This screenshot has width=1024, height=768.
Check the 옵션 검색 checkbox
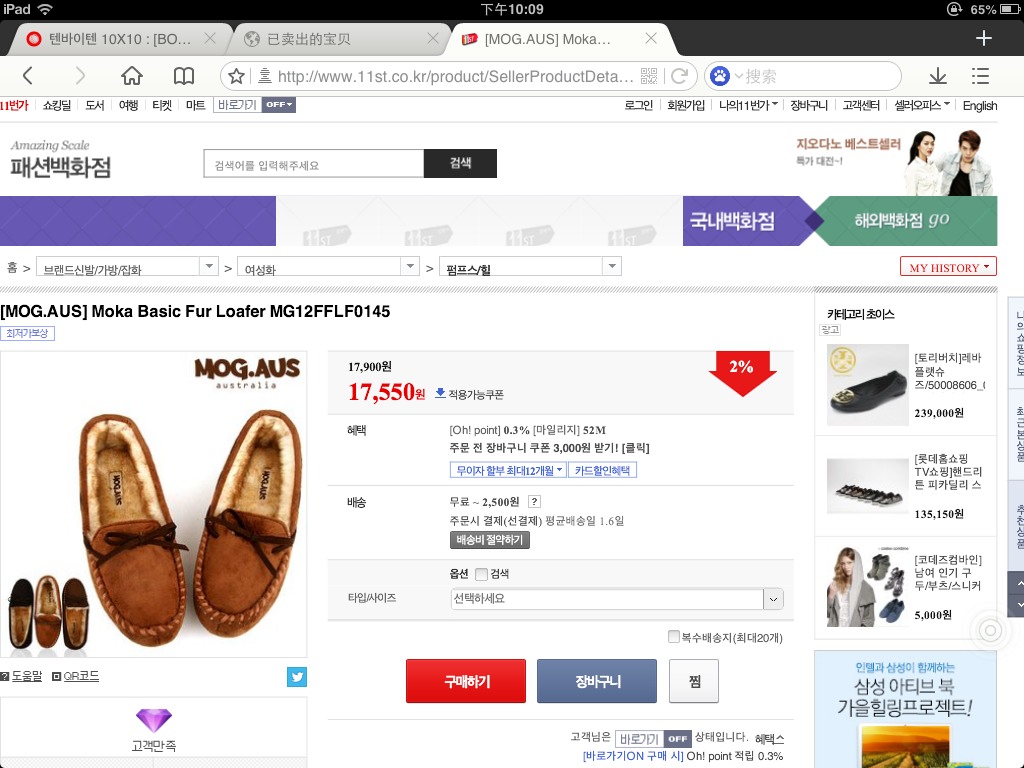tap(481, 574)
